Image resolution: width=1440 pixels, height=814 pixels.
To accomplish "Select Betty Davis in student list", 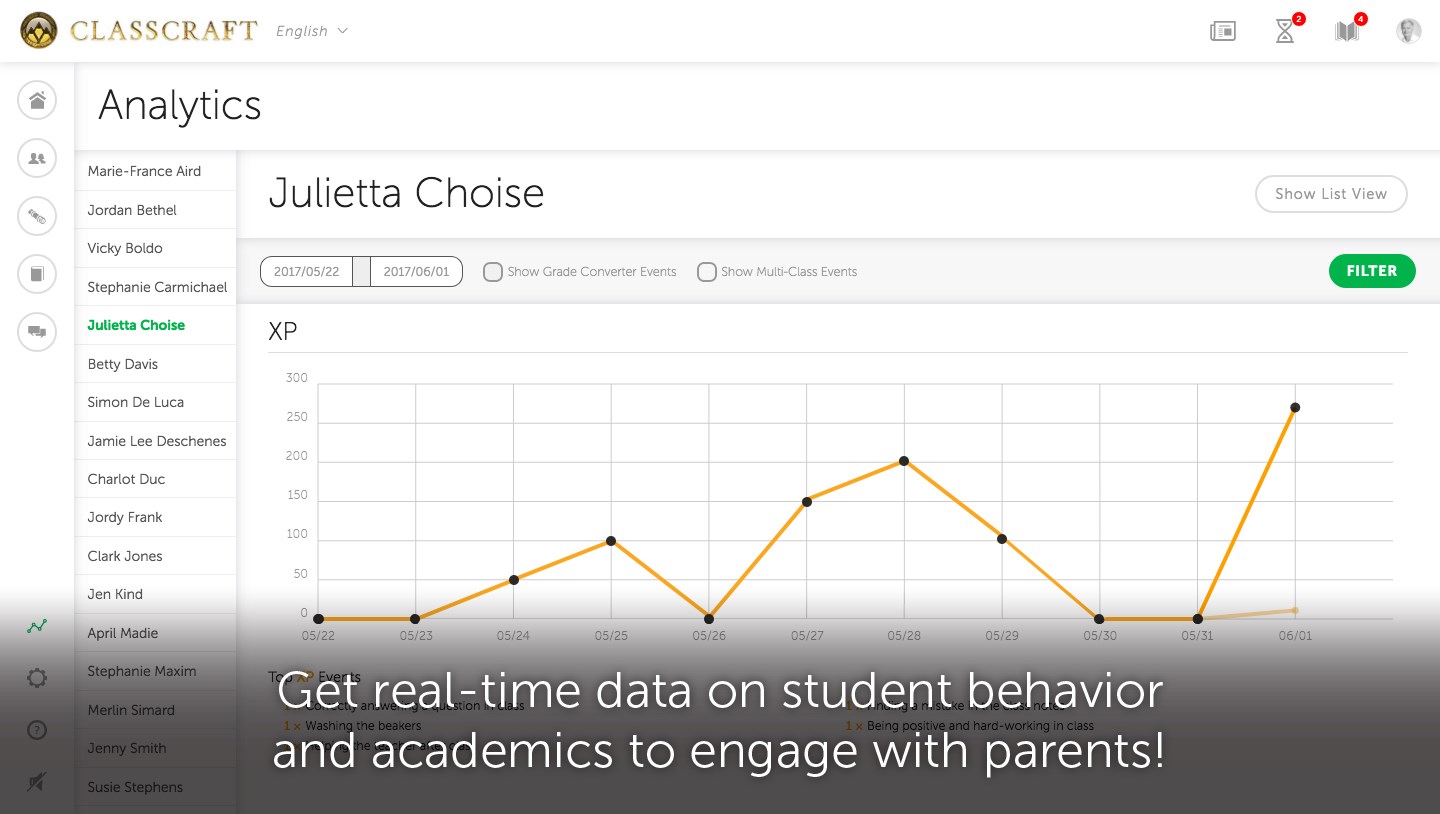I will coord(123,364).
